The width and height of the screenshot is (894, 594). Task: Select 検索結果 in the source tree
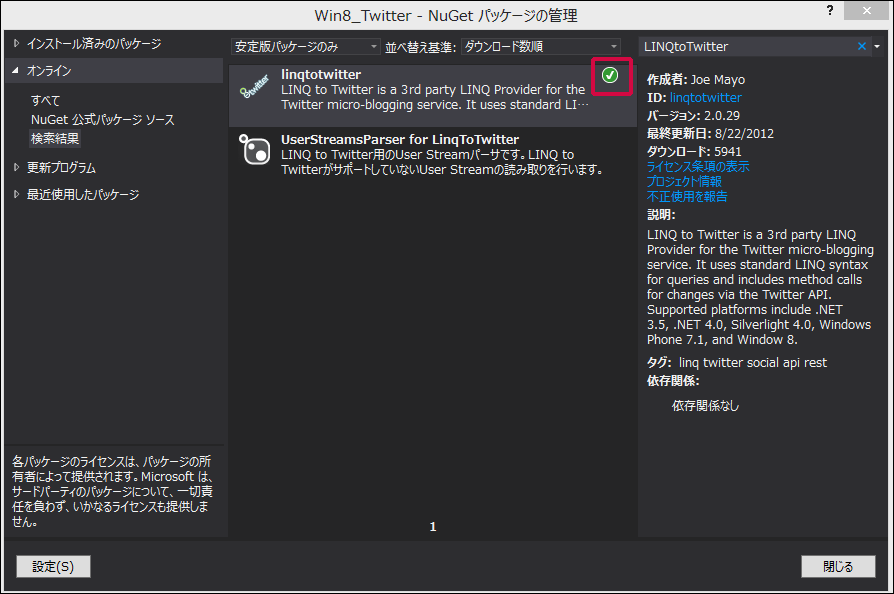(x=55, y=138)
